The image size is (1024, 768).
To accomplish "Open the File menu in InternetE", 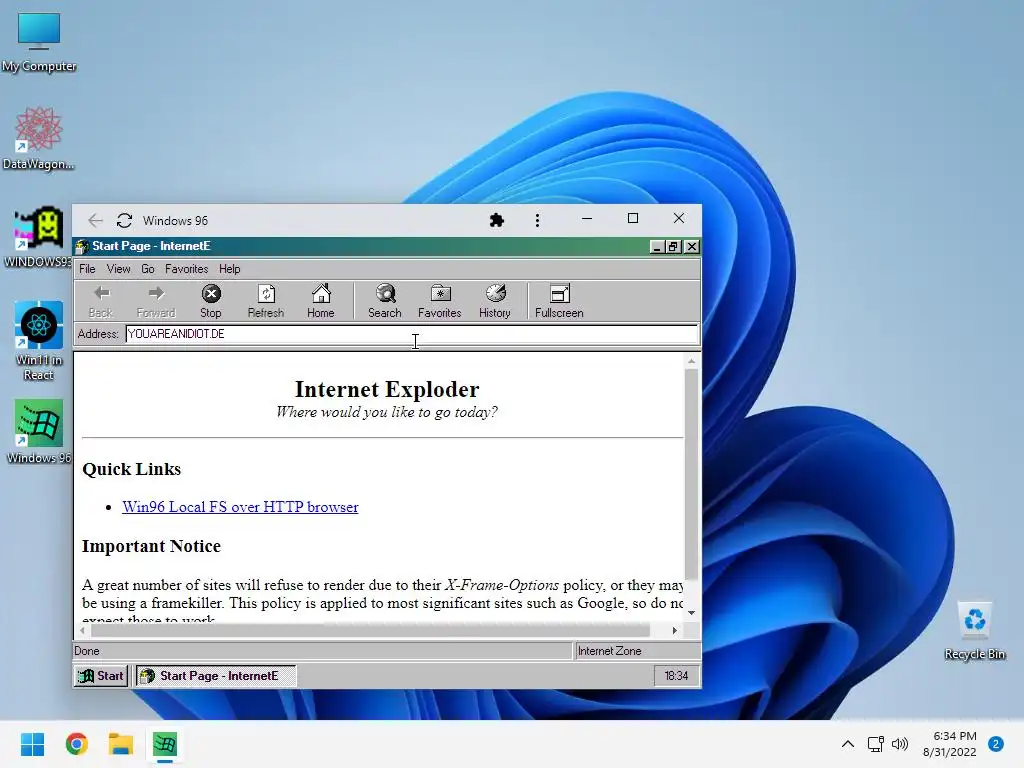I will click(x=88, y=269).
